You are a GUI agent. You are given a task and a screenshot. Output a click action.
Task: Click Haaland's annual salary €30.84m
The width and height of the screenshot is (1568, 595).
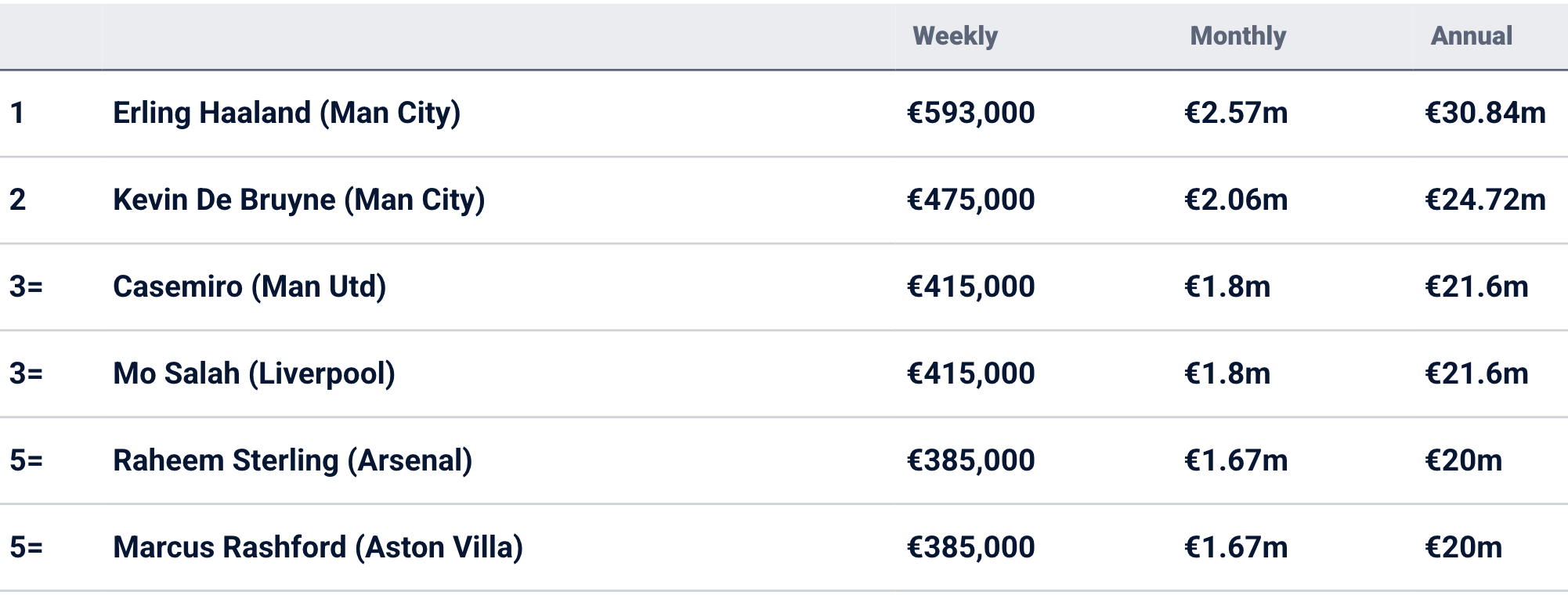(x=1485, y=113)
